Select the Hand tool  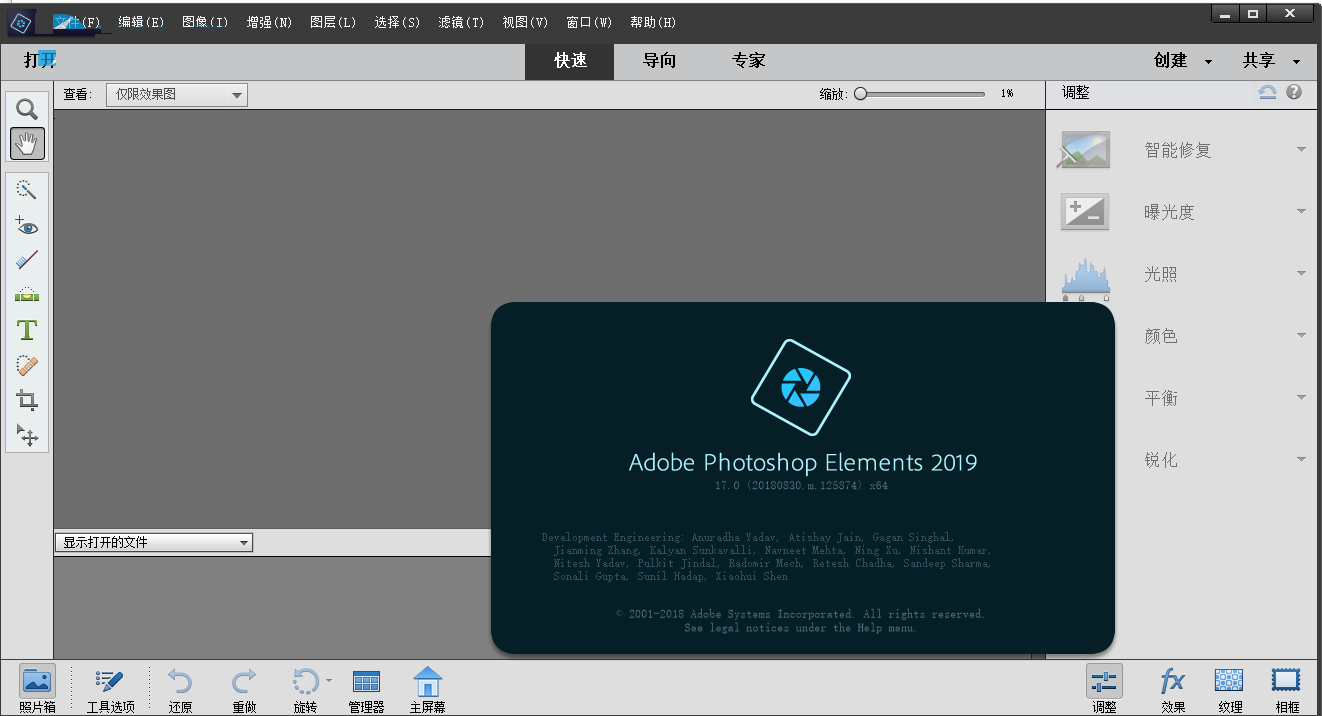(x=27, y=143)
